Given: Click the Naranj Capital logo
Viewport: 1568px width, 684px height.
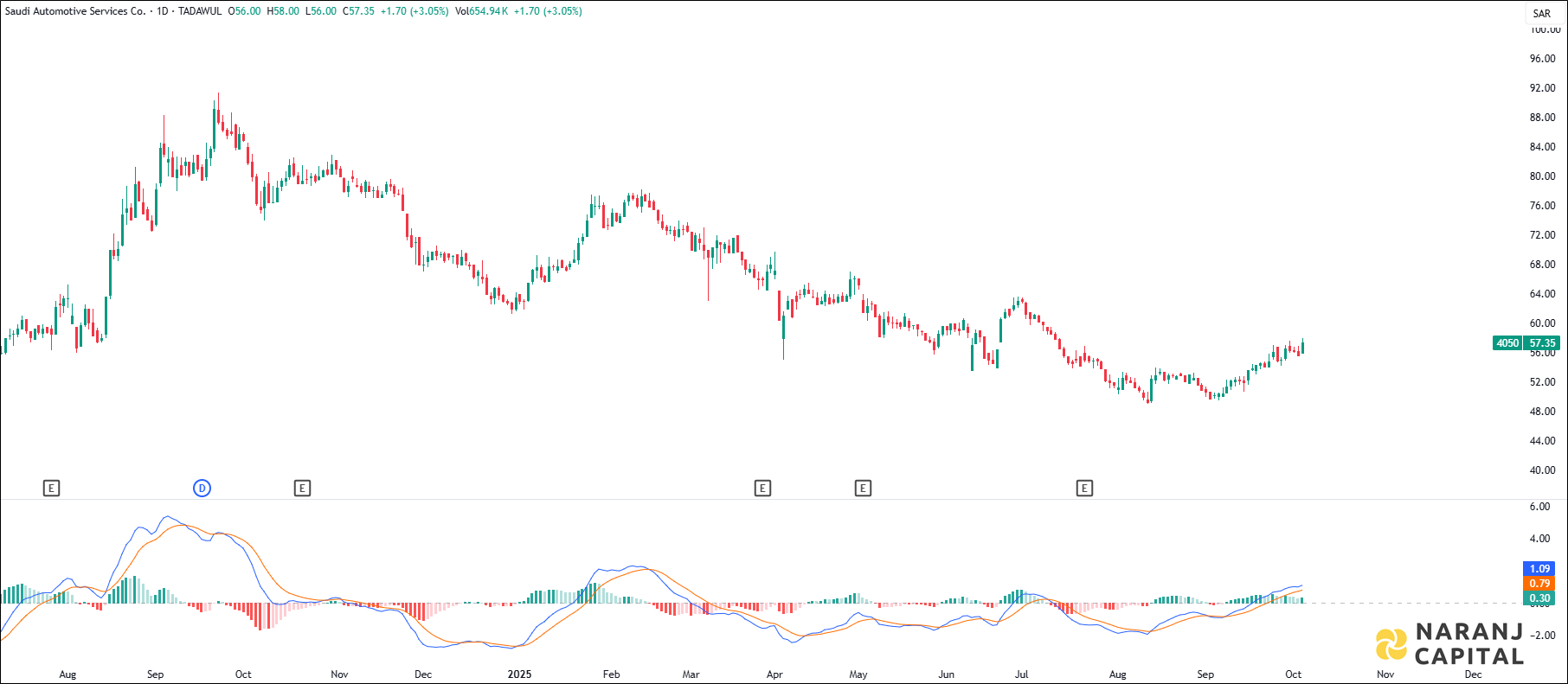Looking at the screenshot, I should (1449, 645).
